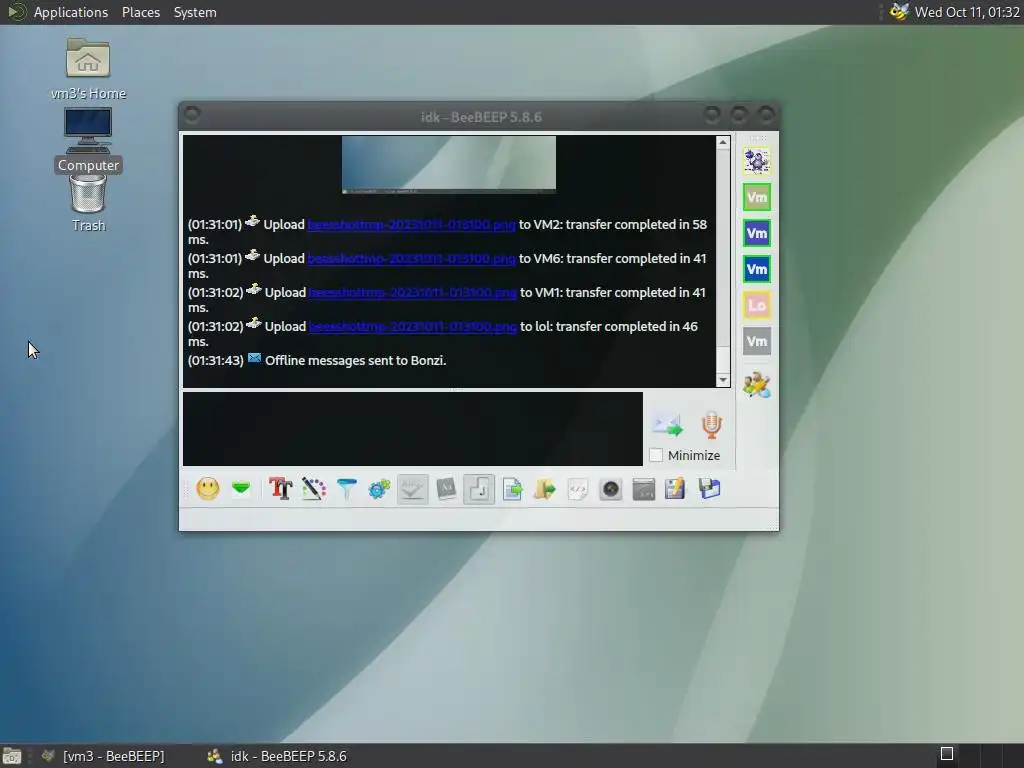Open the blue funnel message filter
This screenshot has width=1024, height=768.
click(347, 488)
